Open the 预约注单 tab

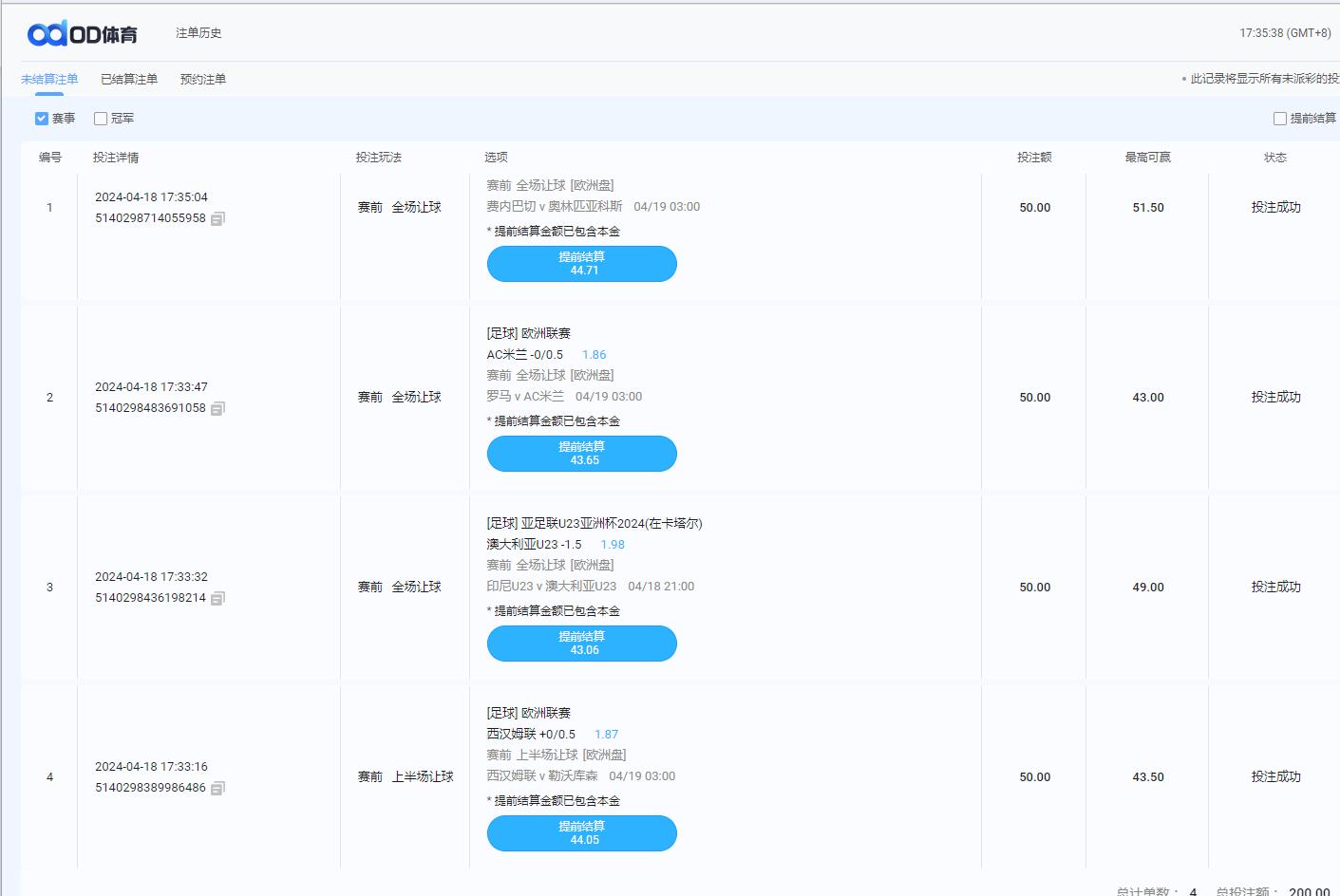click(203, 80)
